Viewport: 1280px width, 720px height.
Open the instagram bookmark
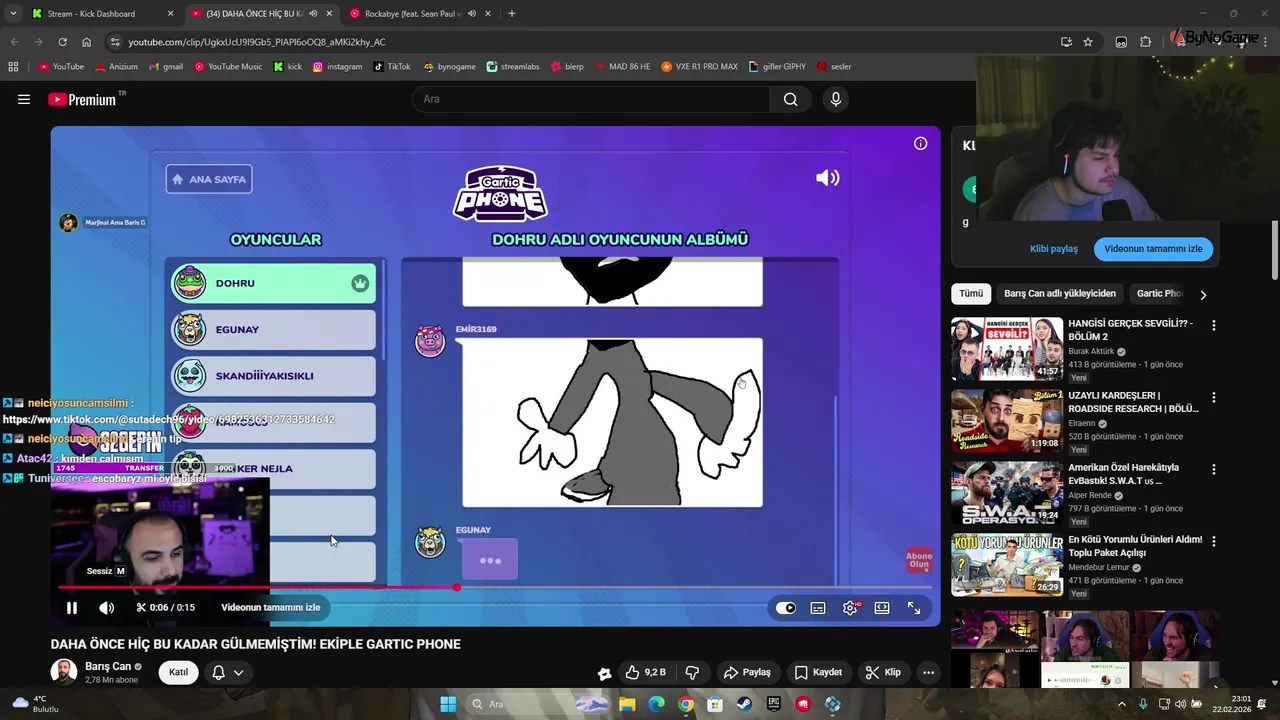338,67
